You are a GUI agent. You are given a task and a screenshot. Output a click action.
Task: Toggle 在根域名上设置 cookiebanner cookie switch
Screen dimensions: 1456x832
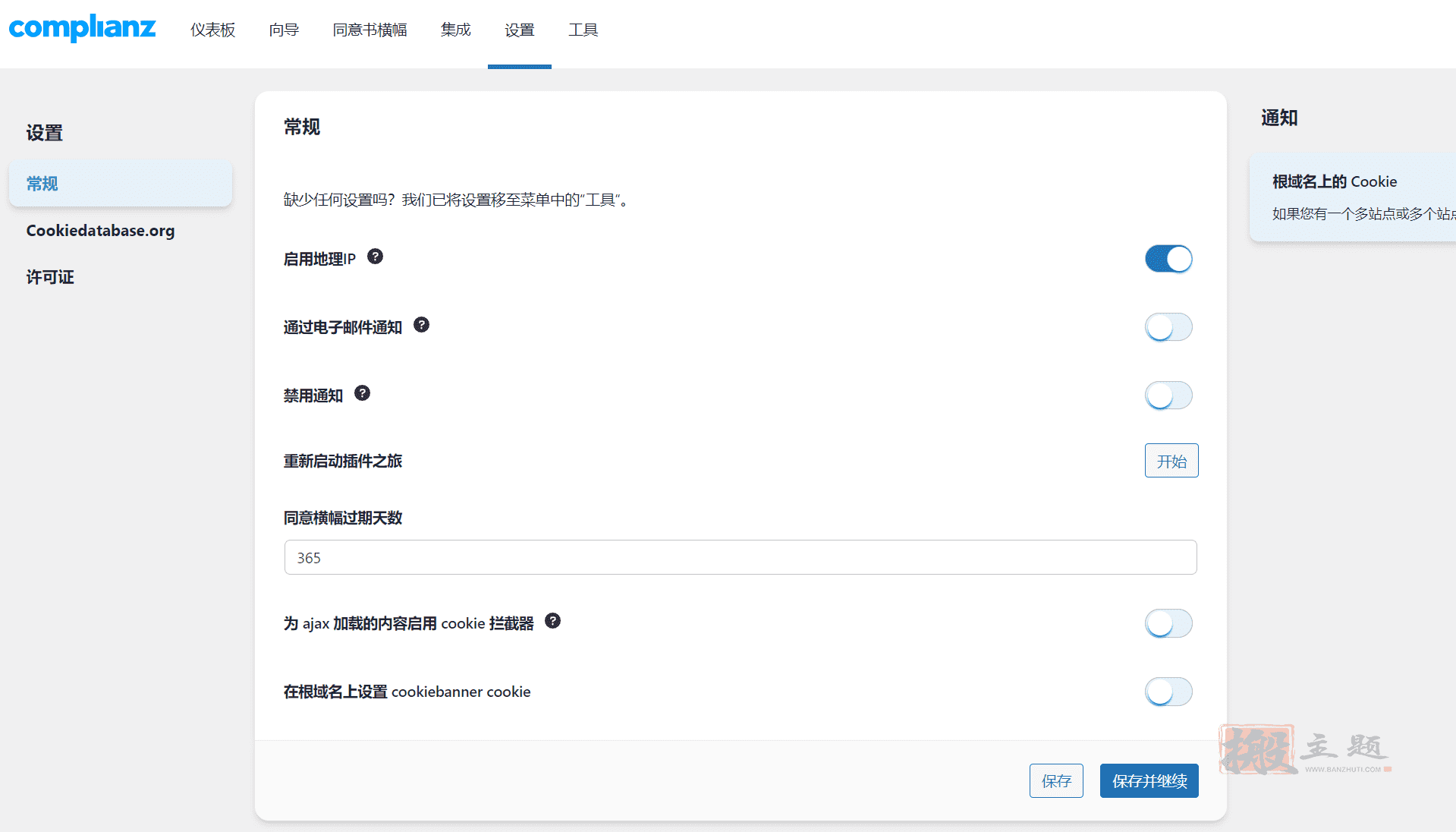coord(1168,692)
